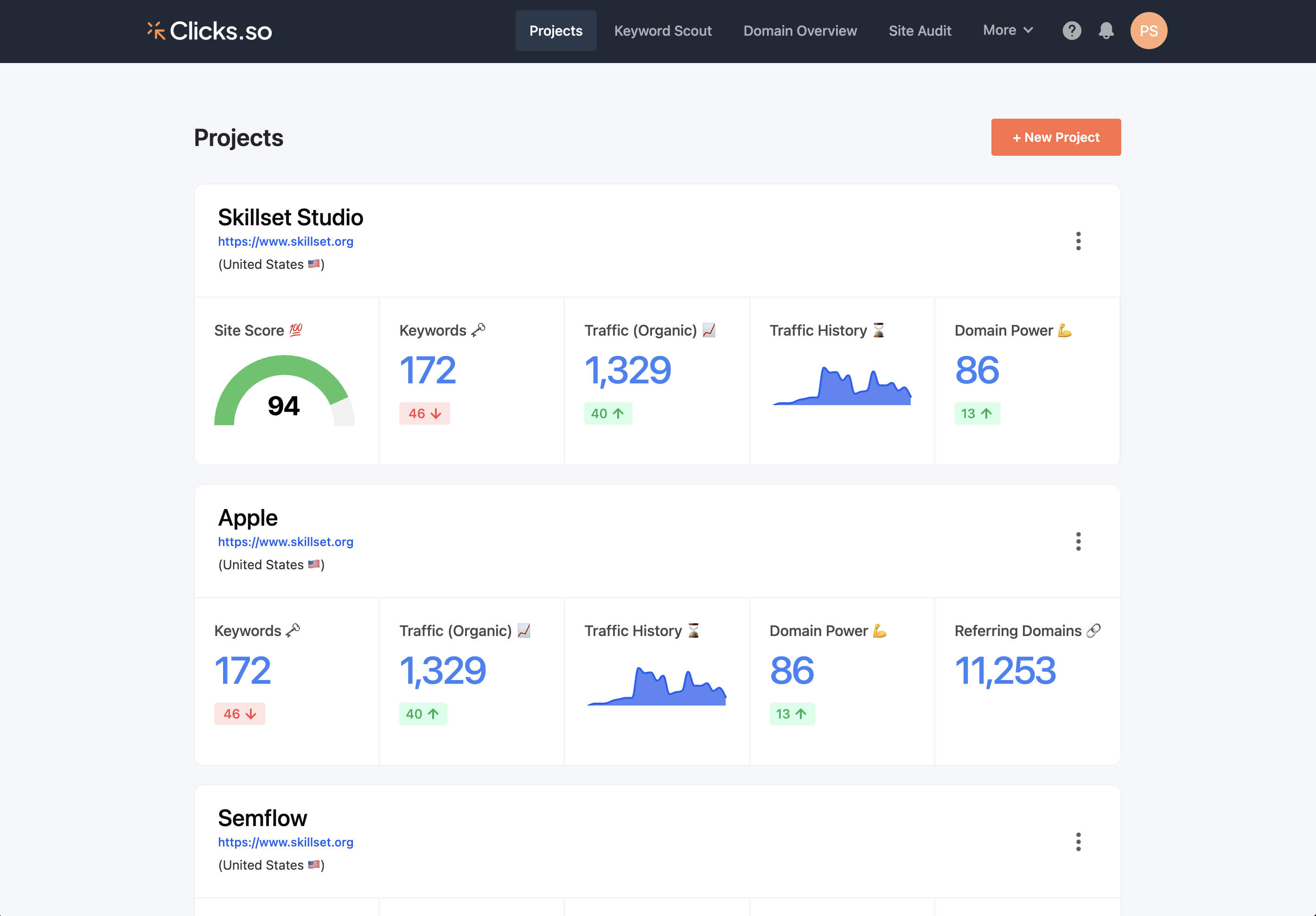
Task: Click the Apple organic traffic value 1,329
Action: tap(442, 670)
